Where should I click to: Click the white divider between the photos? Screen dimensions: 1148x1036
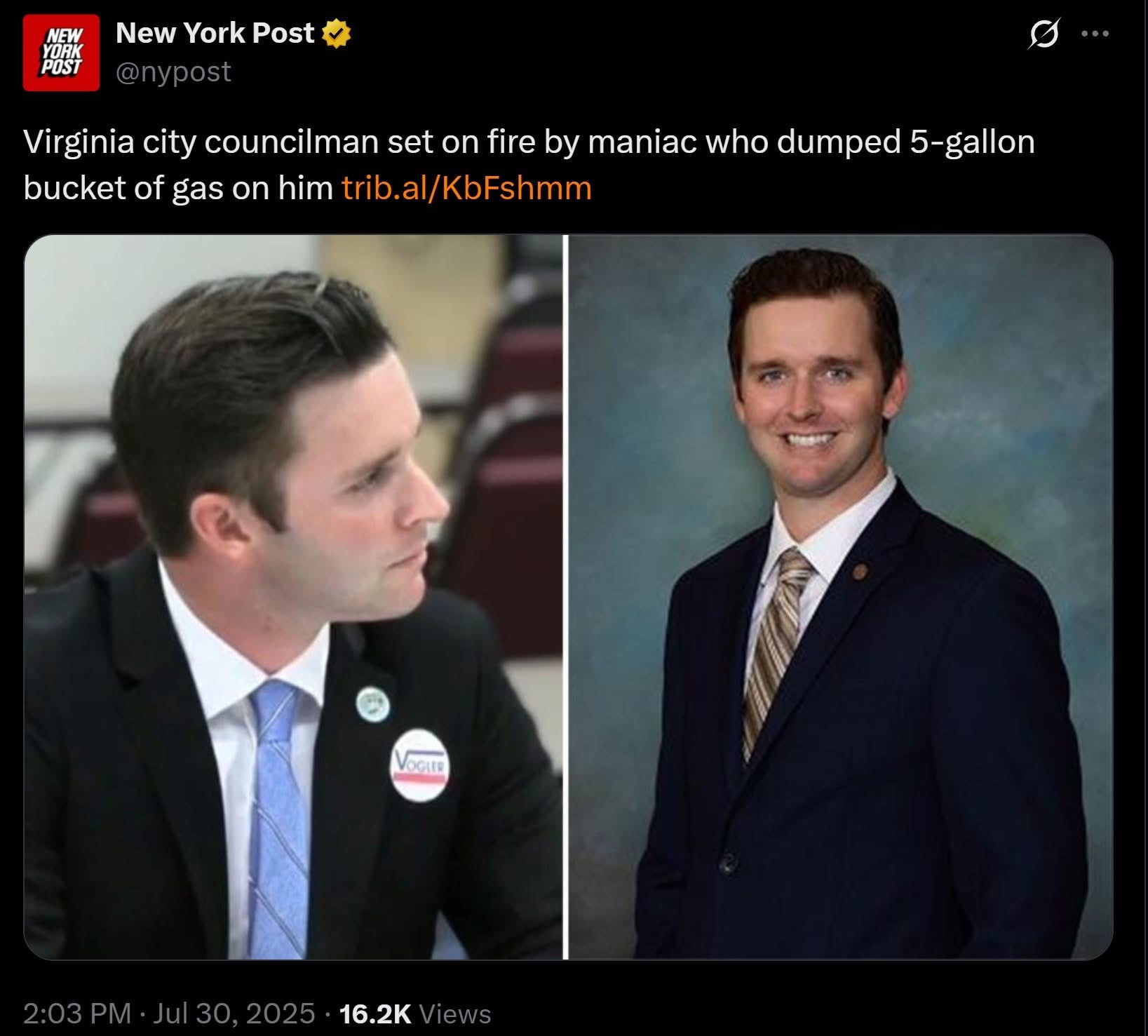565,597
